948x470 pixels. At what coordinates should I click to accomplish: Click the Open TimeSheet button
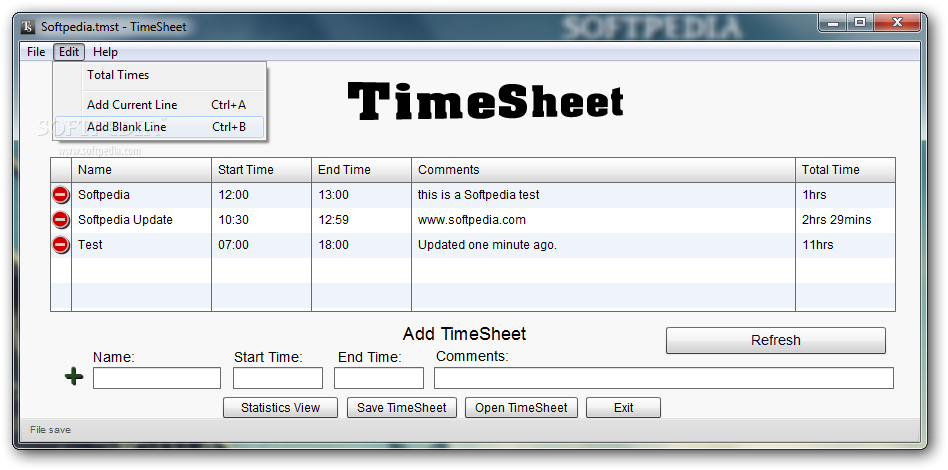point(521,408)
